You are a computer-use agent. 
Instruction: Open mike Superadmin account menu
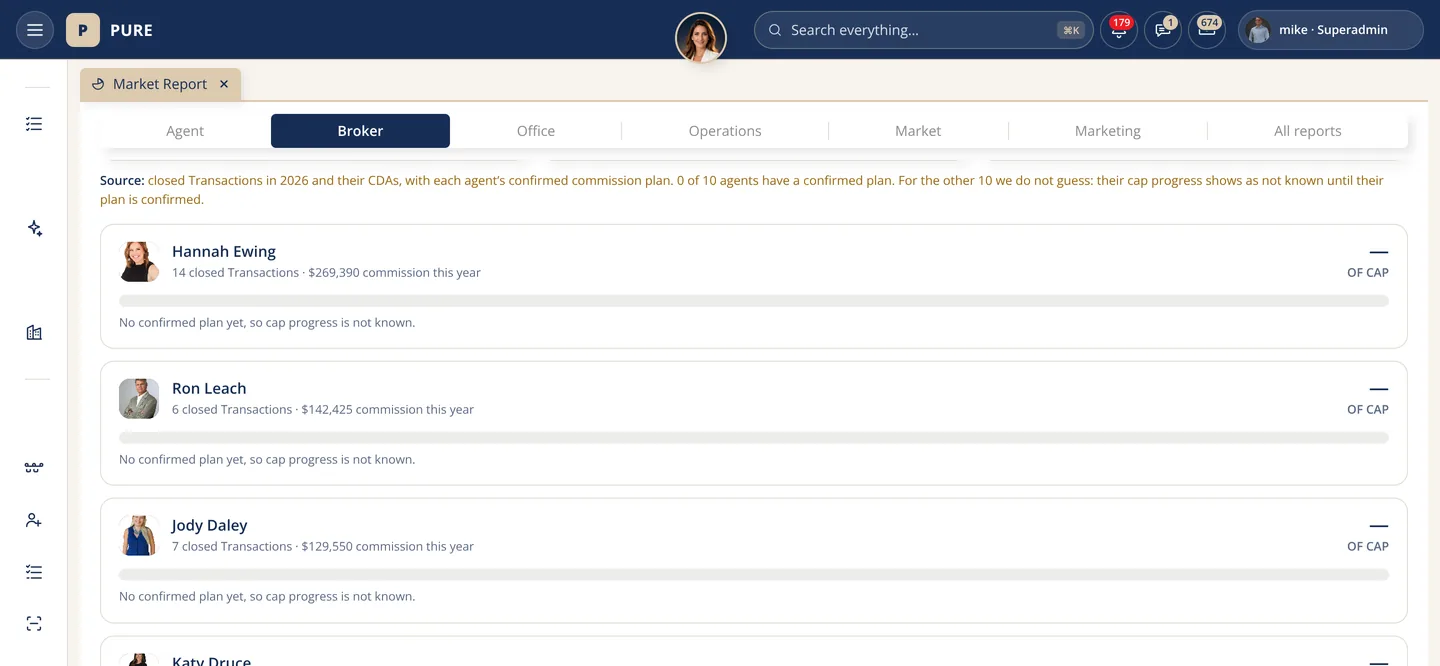tap(1330, 30)
